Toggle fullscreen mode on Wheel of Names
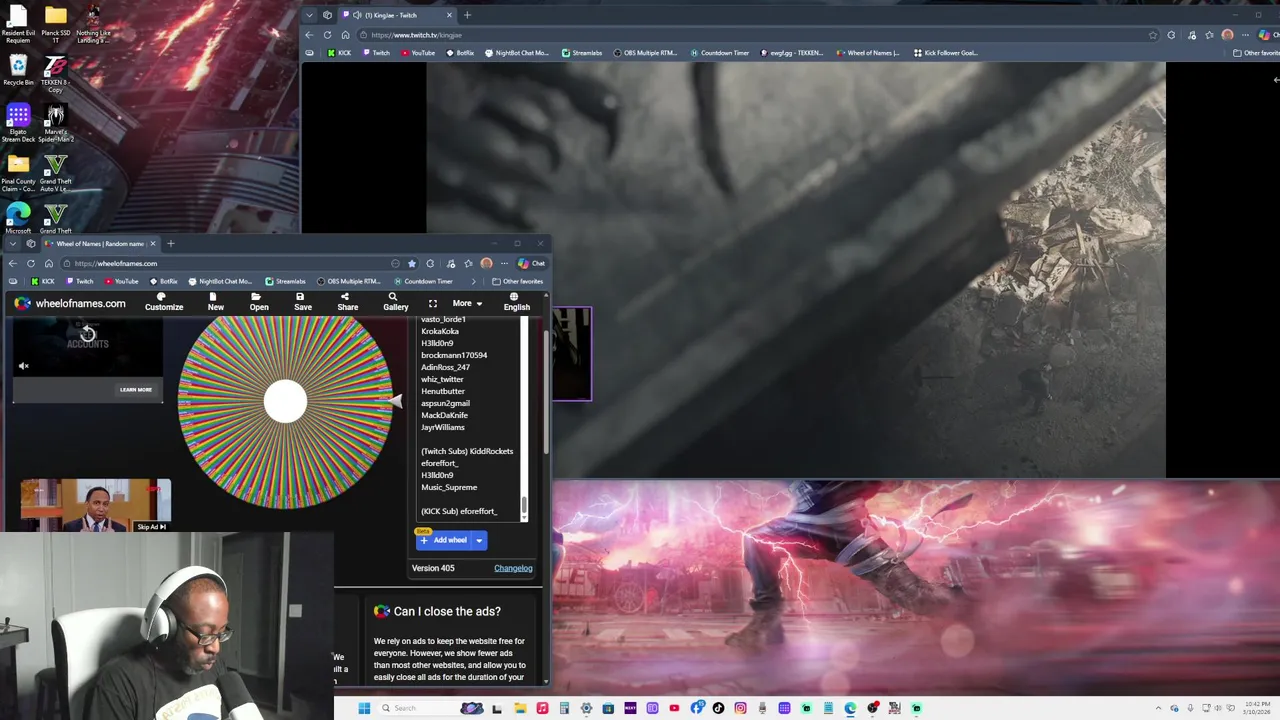This screenshot has width=1280, height=720. 432,303
